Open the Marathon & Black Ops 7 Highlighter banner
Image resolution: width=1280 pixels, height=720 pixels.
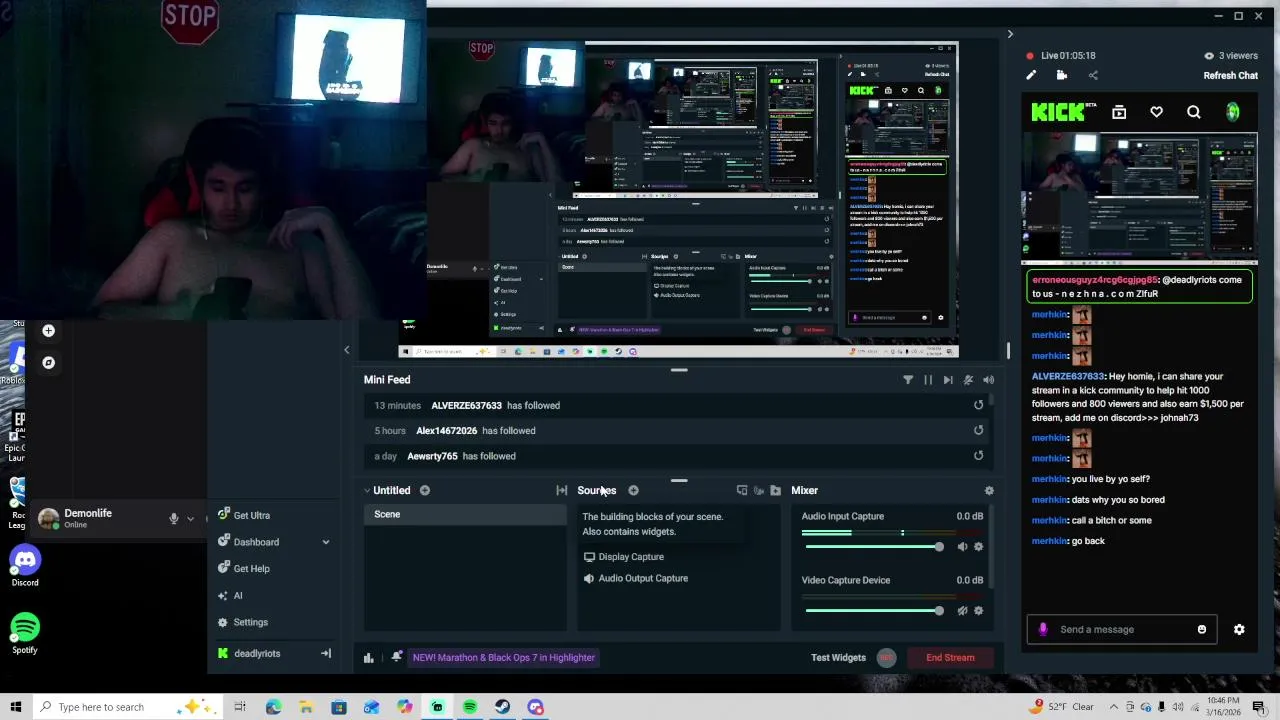coord(504,657)
